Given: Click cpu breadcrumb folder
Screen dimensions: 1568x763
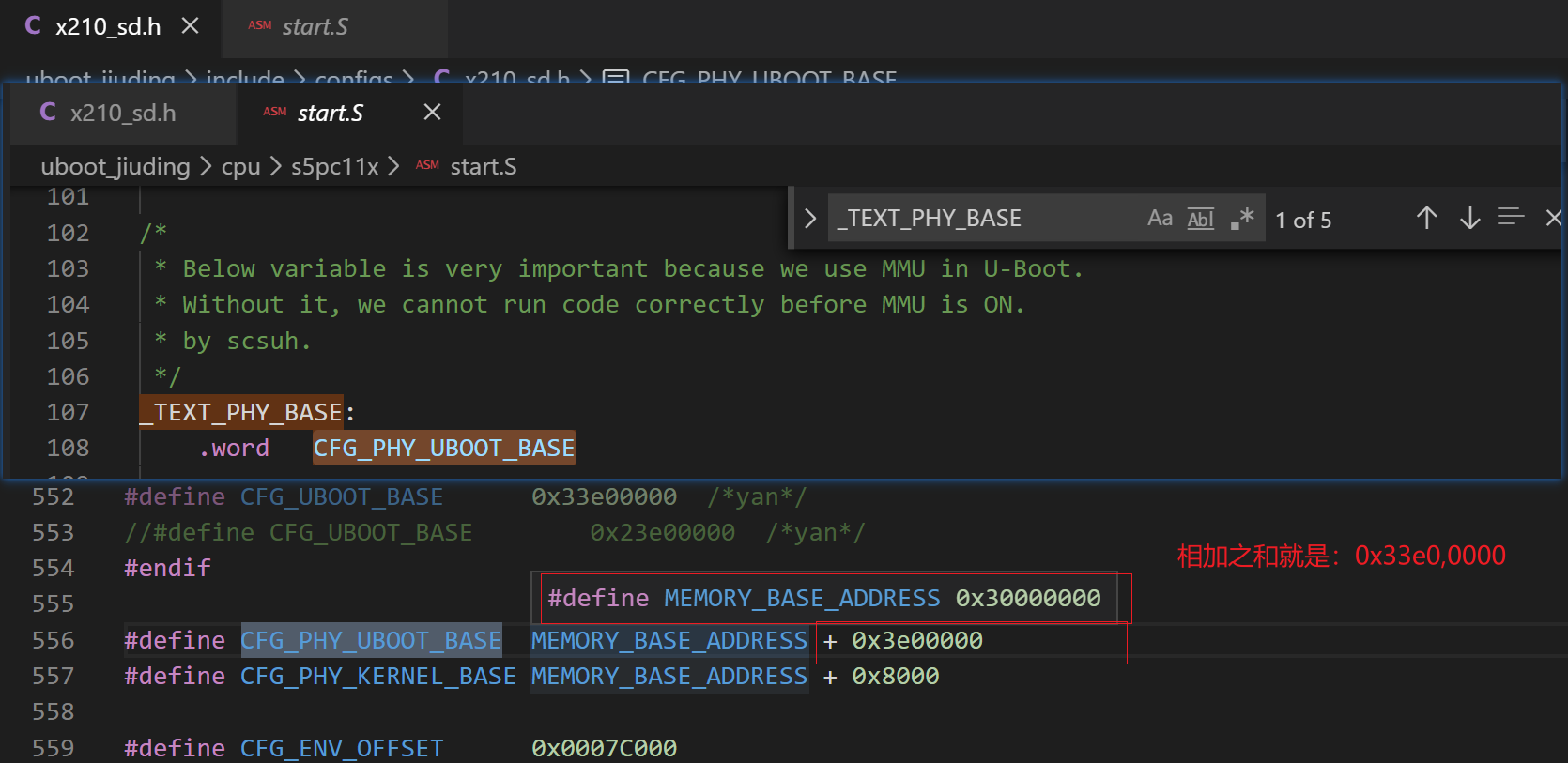Looking at the screenshot, I should point(240,166).
